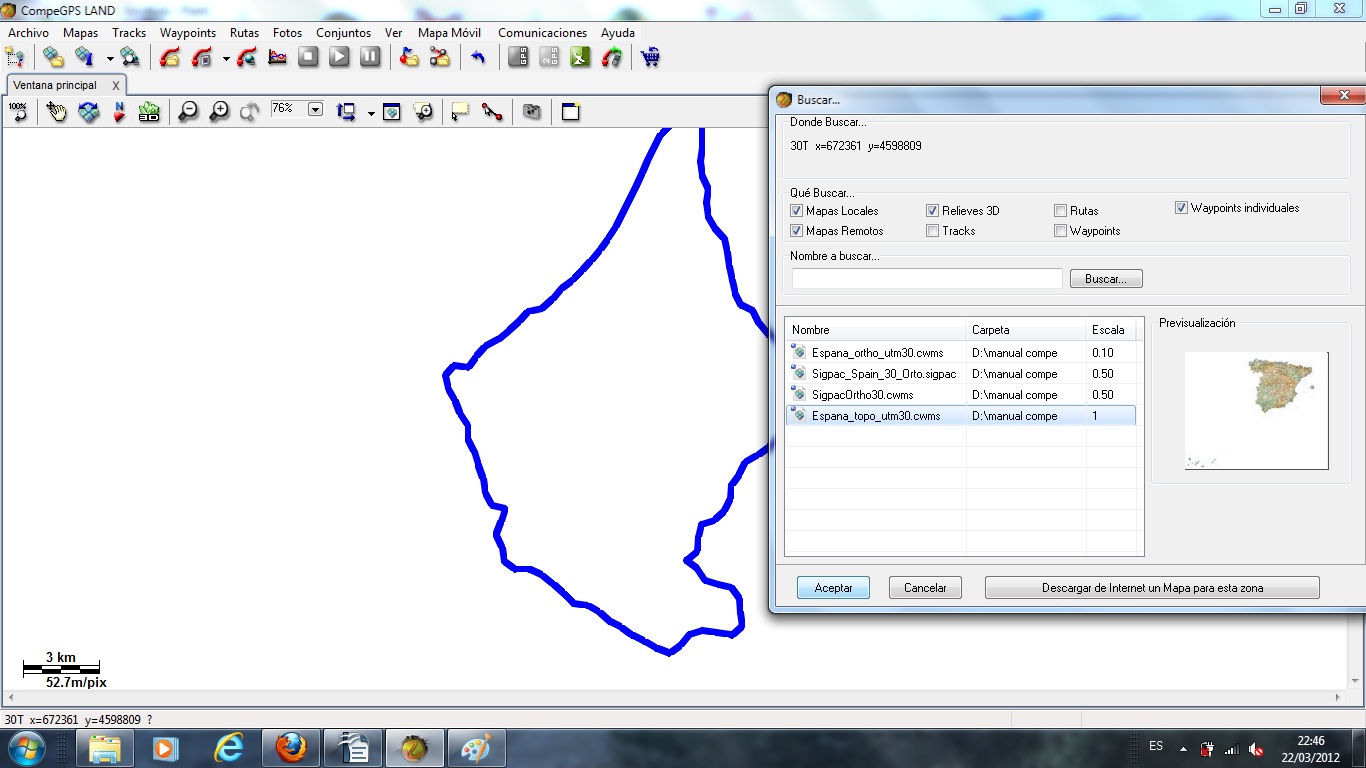Viewport: 1366px width, 768px height.
Task: Click inside the Nombre a buscar field
Action: 927,279
